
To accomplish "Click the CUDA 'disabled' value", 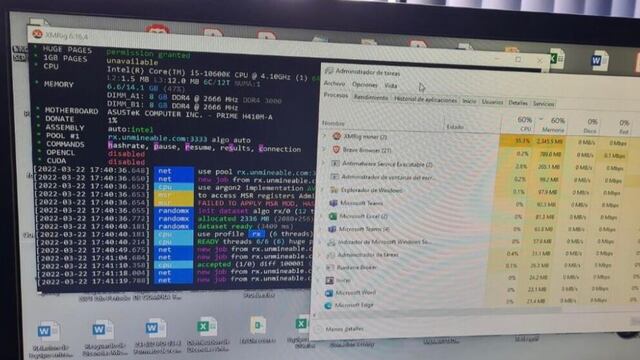I will pyautogui.click(x=127, y=162).
